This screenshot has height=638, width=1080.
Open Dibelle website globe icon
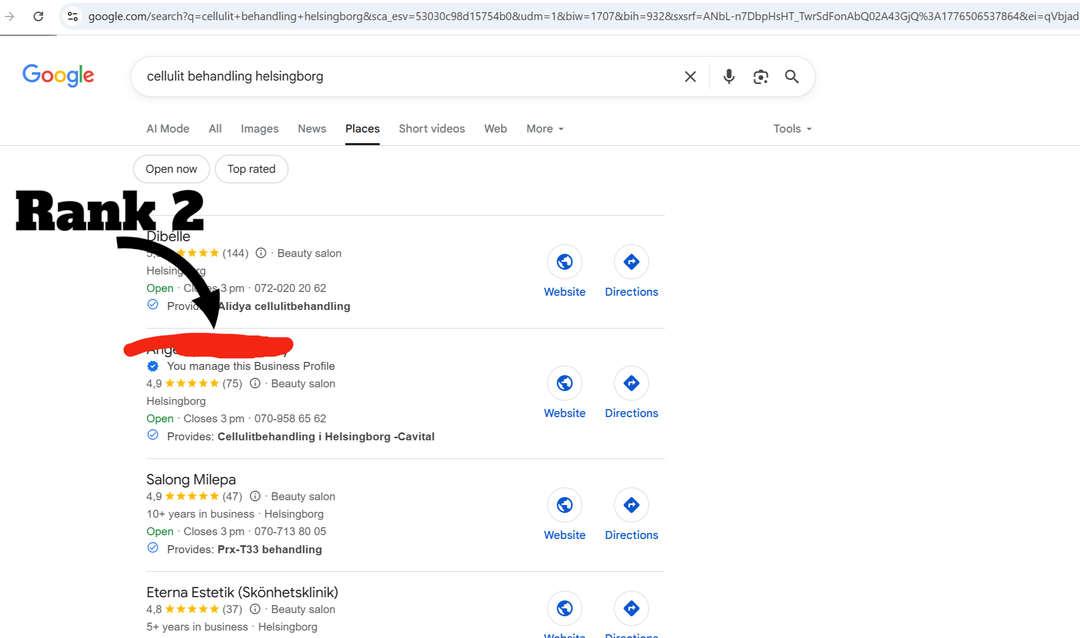[565, 262]
